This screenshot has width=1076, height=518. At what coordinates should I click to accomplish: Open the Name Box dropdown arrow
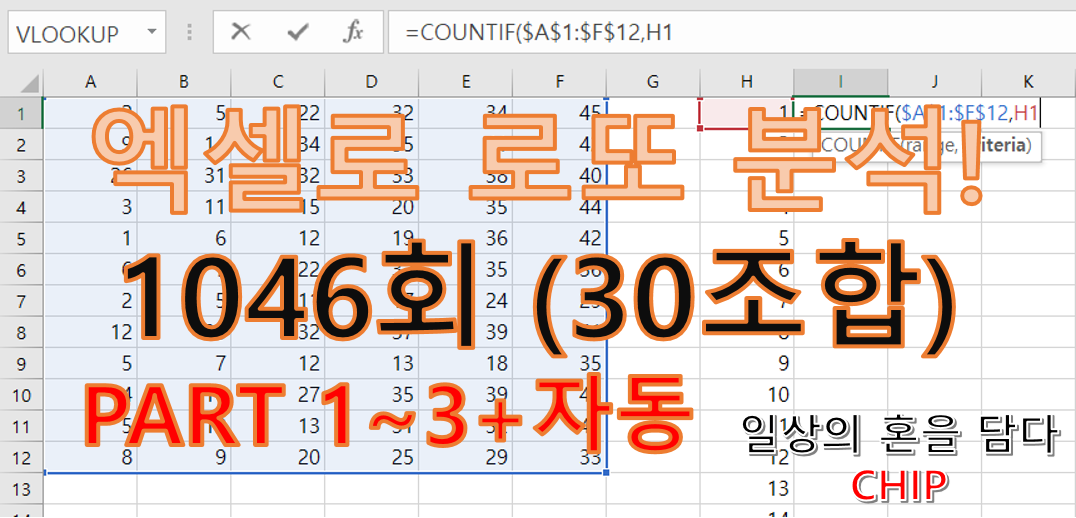[152, 32]
